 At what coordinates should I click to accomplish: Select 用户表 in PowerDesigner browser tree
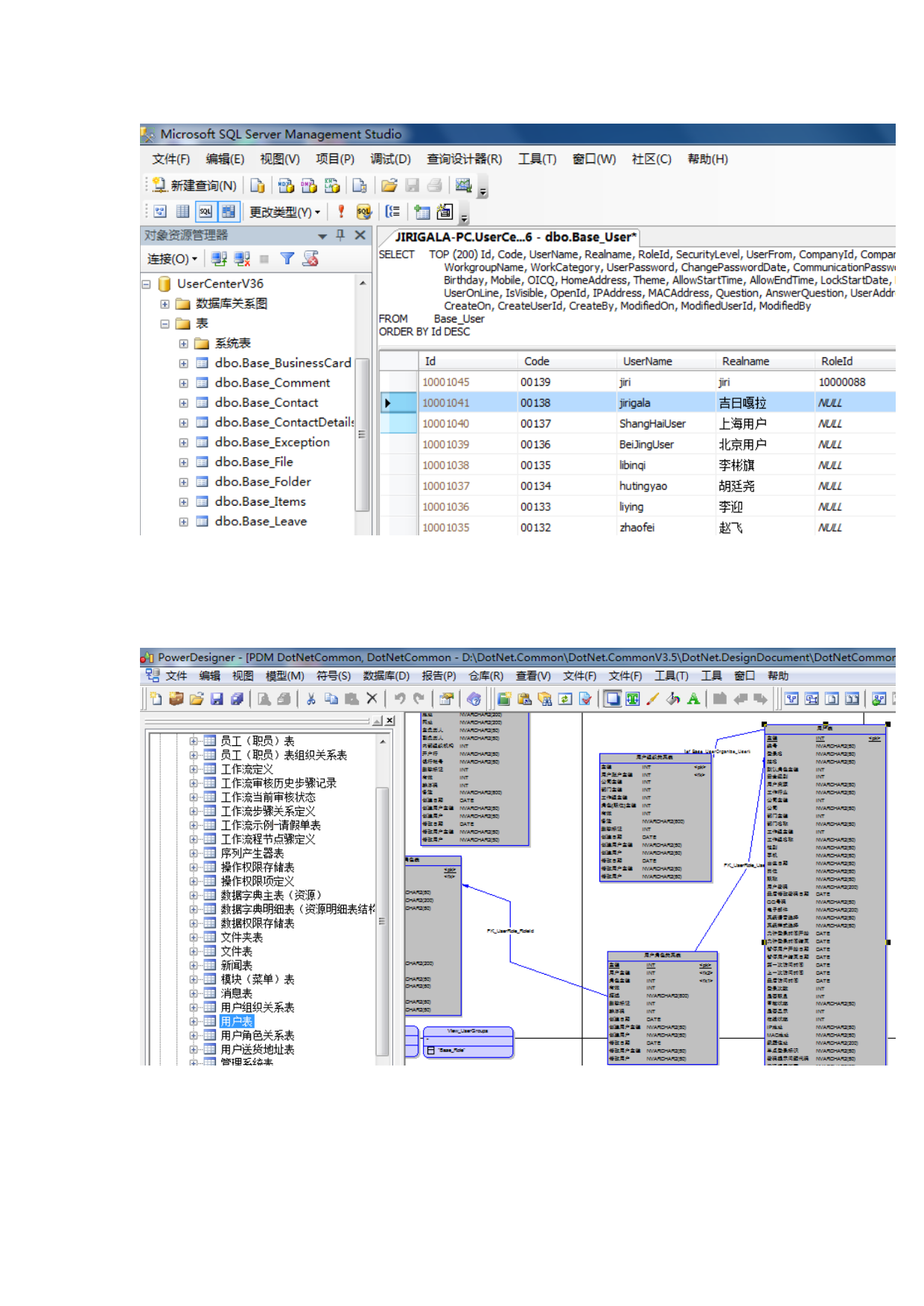tap(237, 1022)
